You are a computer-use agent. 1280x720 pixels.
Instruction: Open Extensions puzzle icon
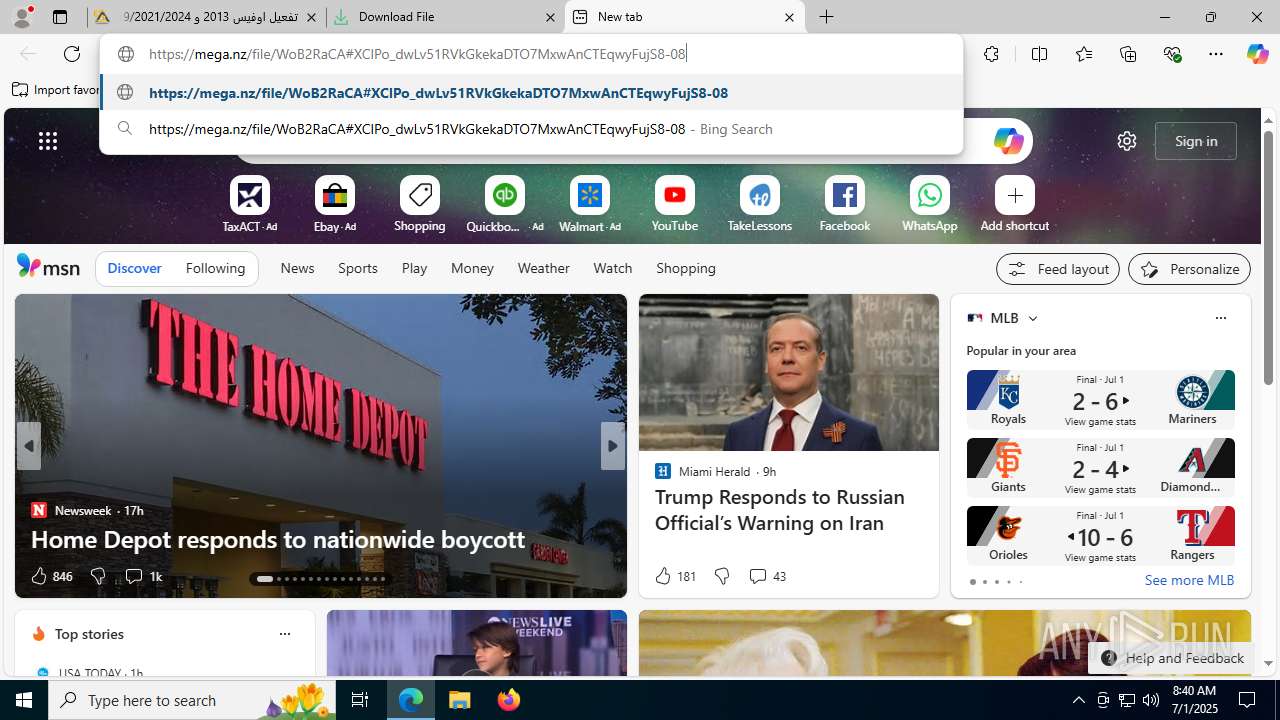click(x=991, y=54)
